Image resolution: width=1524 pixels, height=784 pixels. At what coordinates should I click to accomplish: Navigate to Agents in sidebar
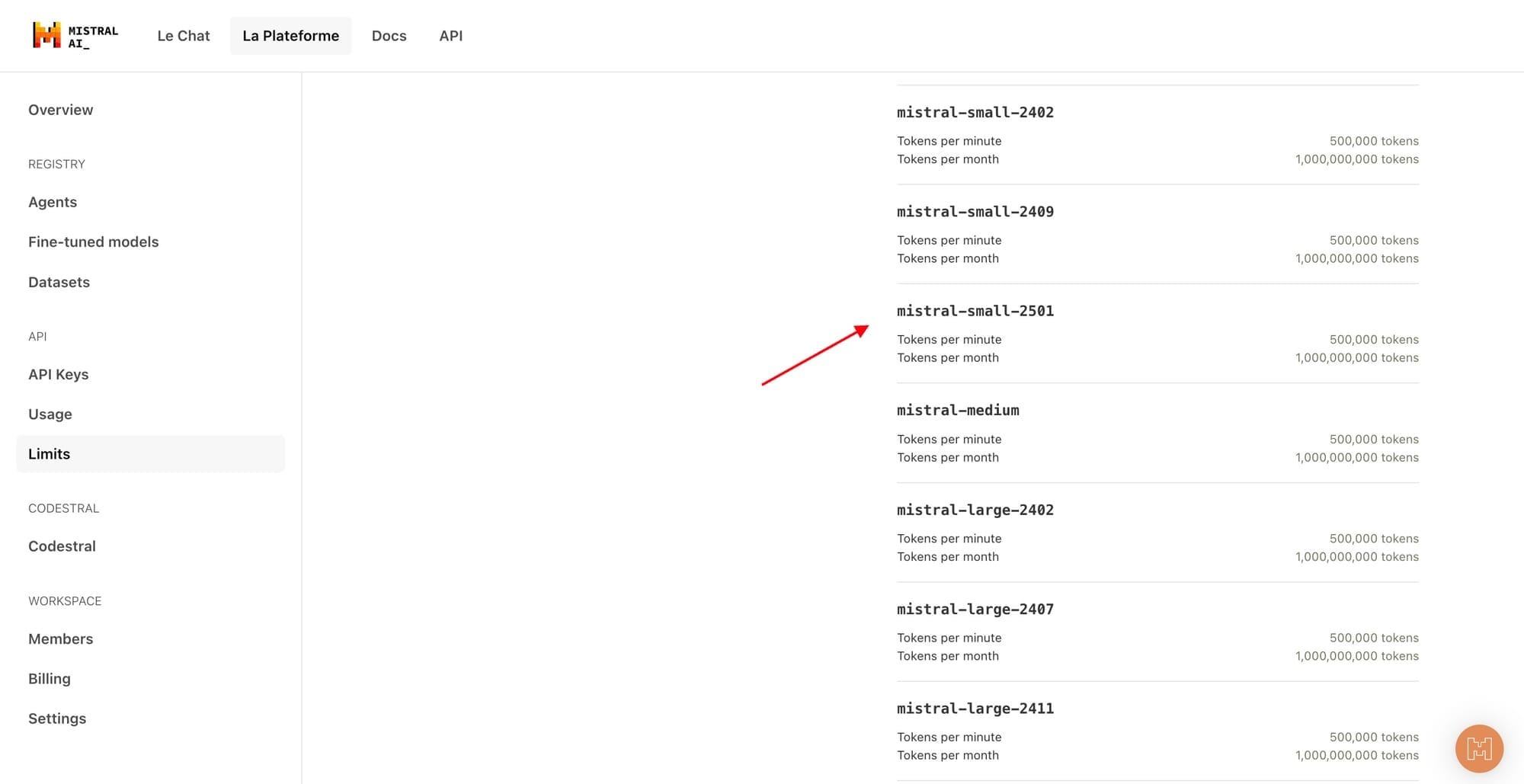(x=53, y=202)
